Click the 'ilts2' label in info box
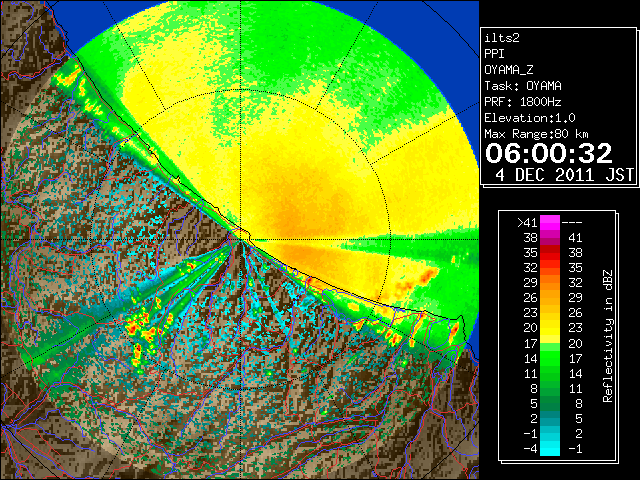Viewport: 640px width, 480px height. 502,38
